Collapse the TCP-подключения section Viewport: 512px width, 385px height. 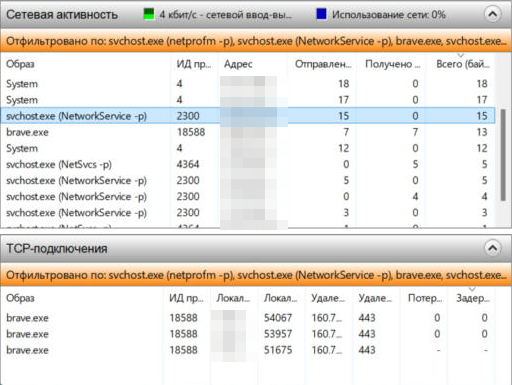pos(492,248)
